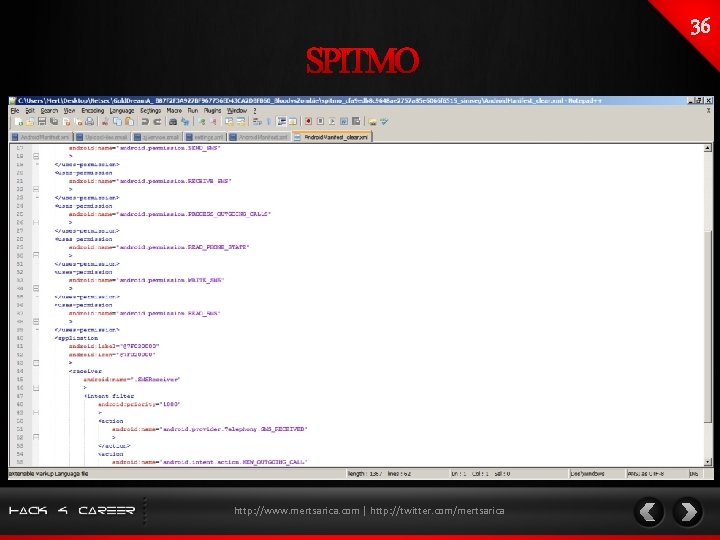Viewport: 720px width, 540px height.
Task: Collapse fold marker on line 46
Action: point(36,388)
